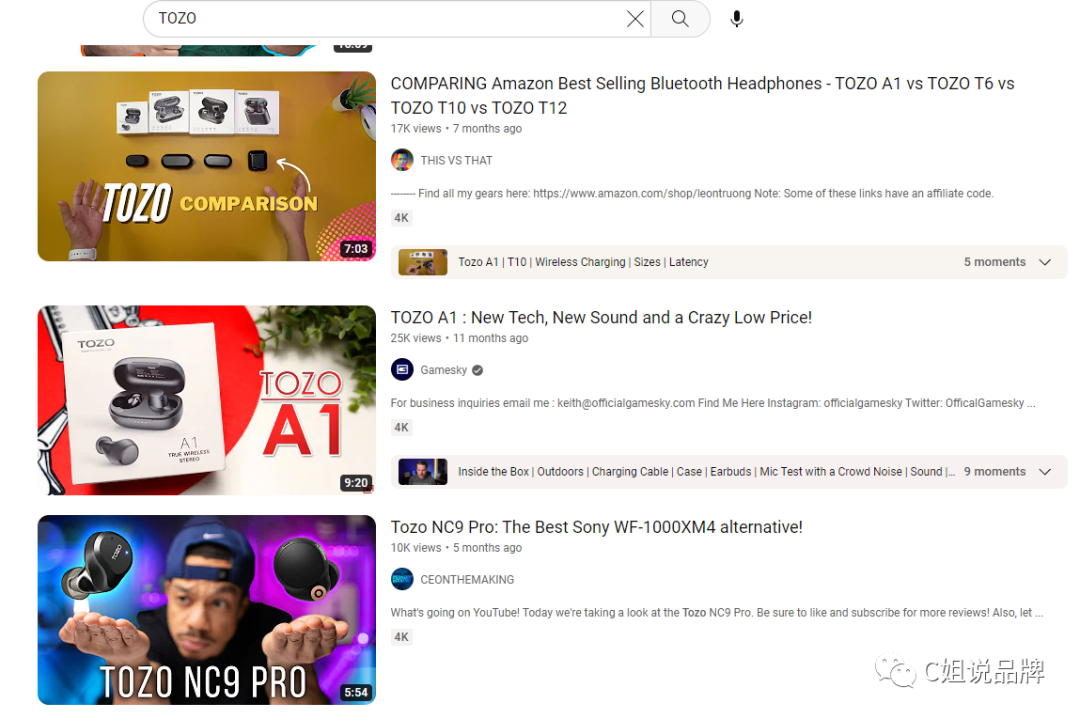The width and height of the screenshot is (1080, 719).
Task: Click 'Tozo A1 | T10 | Wireless Charging' chapter text
Action: click(583, 262)
